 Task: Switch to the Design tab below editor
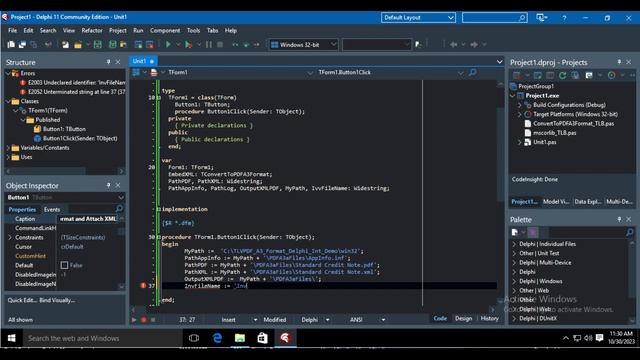(x=463, y=318)
